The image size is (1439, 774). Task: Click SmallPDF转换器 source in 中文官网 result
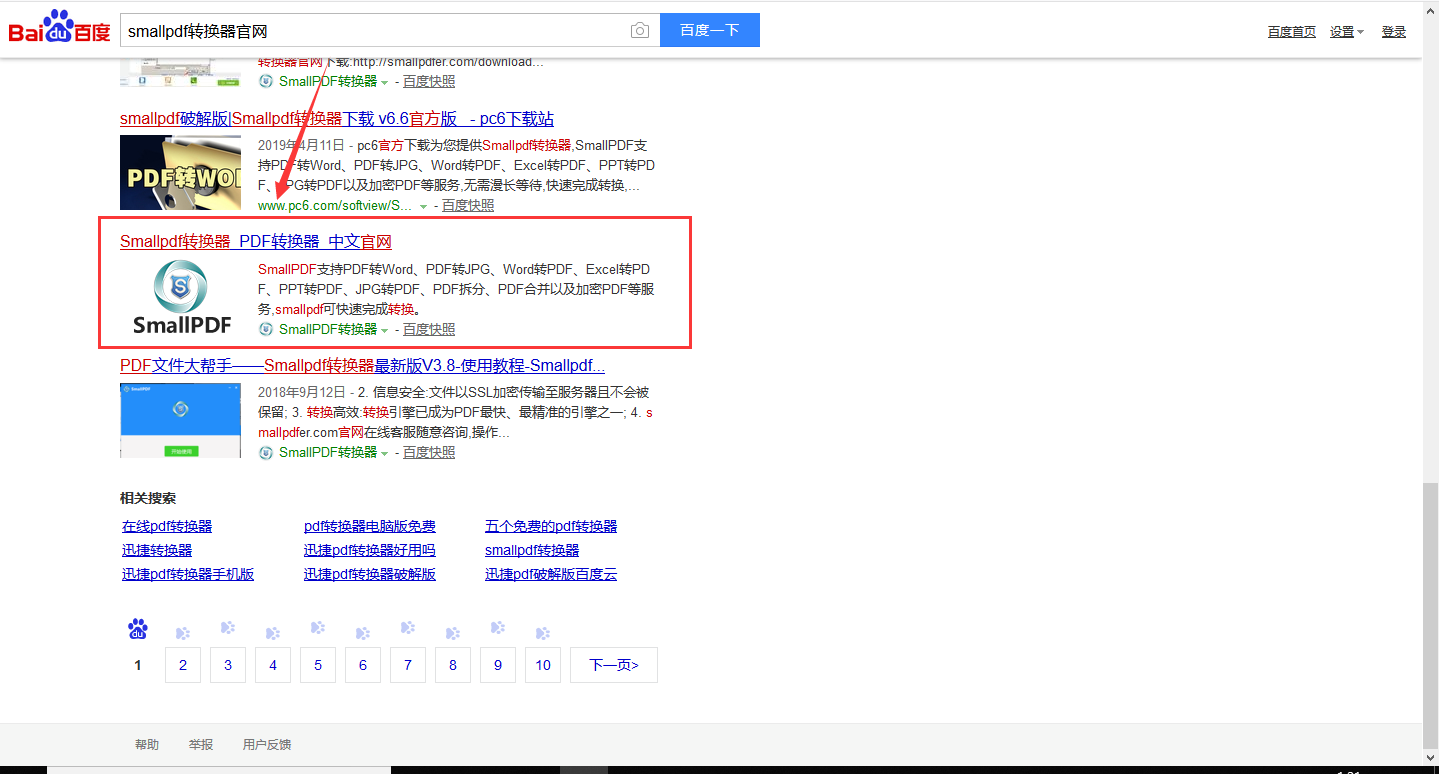click(328, 329)
